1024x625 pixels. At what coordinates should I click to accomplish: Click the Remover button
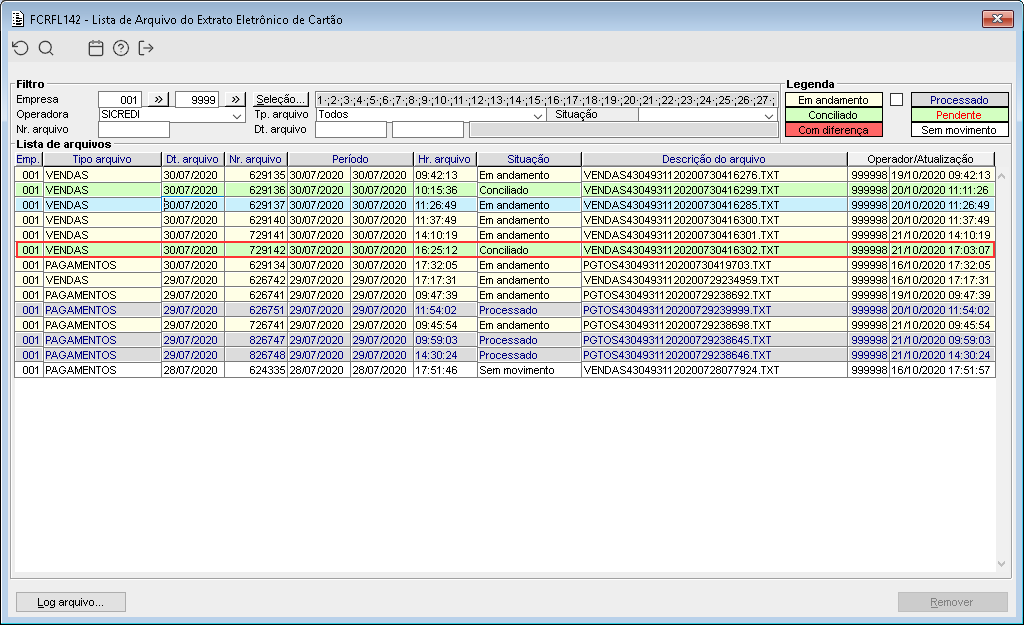[x=952, y=602]
